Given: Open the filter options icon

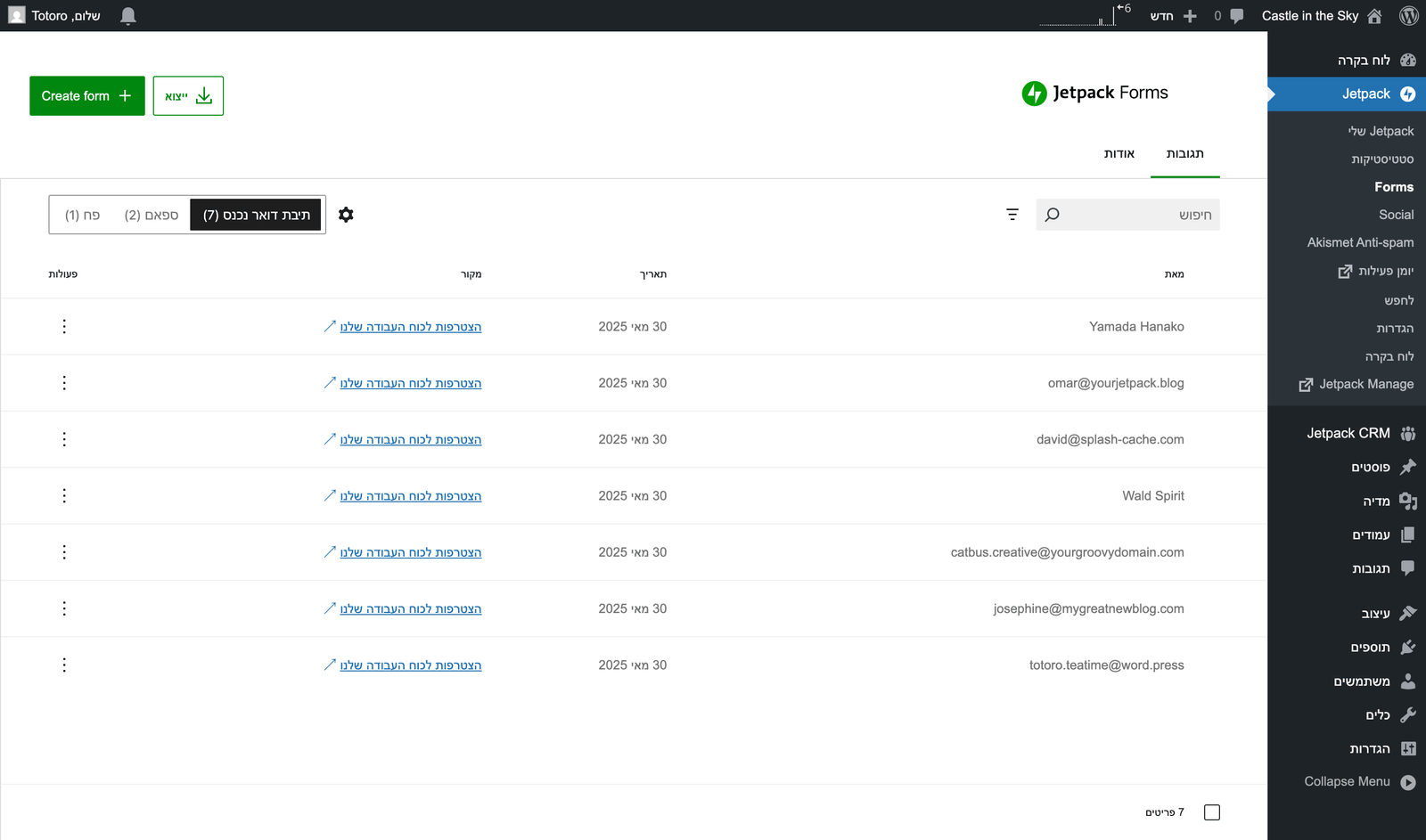Looking at the screenshot, I should tap(1012, 215).
